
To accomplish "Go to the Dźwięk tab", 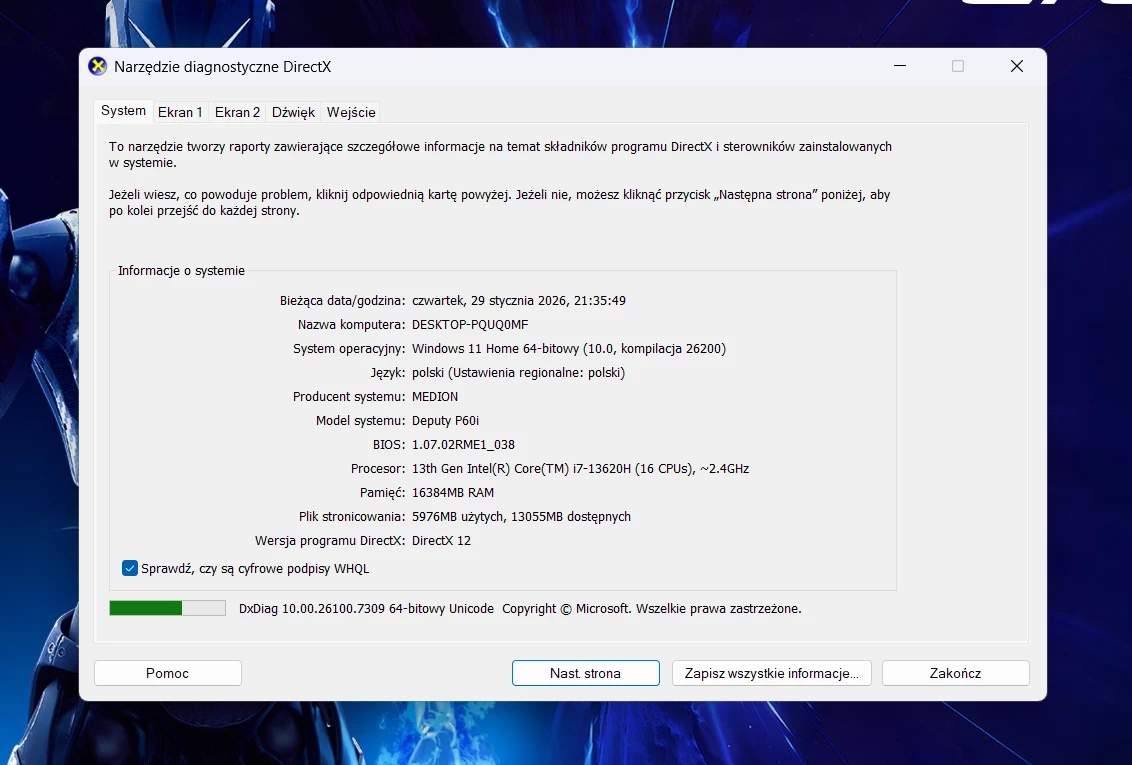I will tap(293, 112).
